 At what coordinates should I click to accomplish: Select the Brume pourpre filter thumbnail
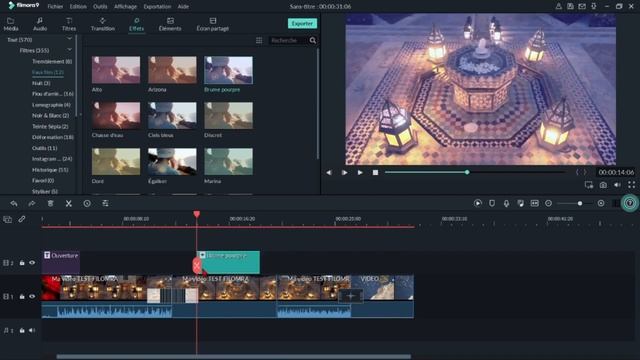[x=228, y=70]
